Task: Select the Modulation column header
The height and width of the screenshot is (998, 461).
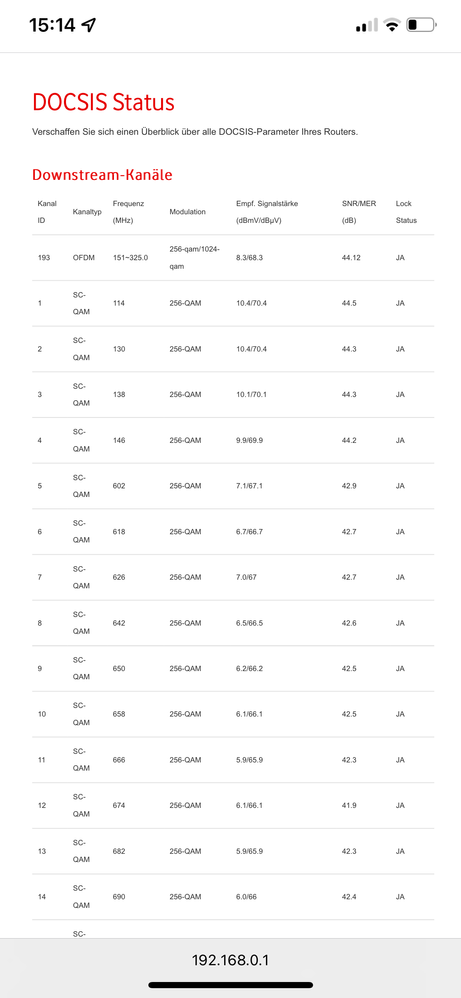Action: click(x=187, y=212)
